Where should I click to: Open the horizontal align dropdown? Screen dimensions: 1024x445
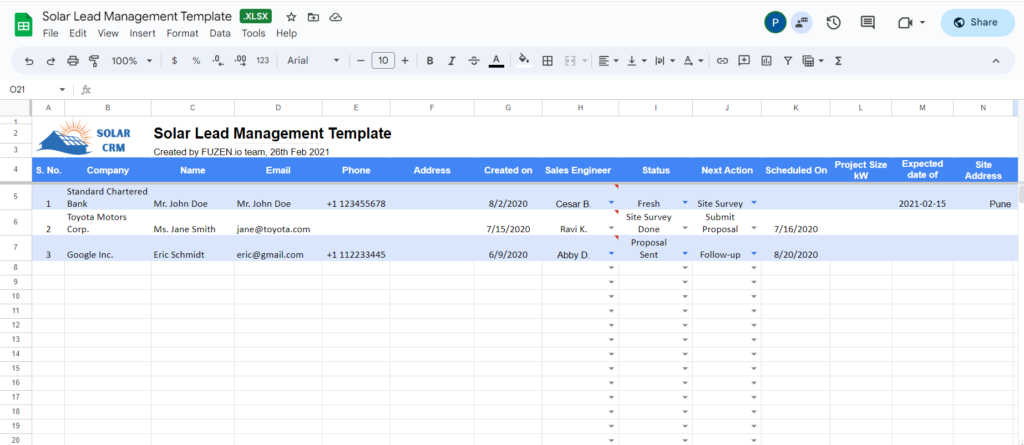click(x=608, y=61)
